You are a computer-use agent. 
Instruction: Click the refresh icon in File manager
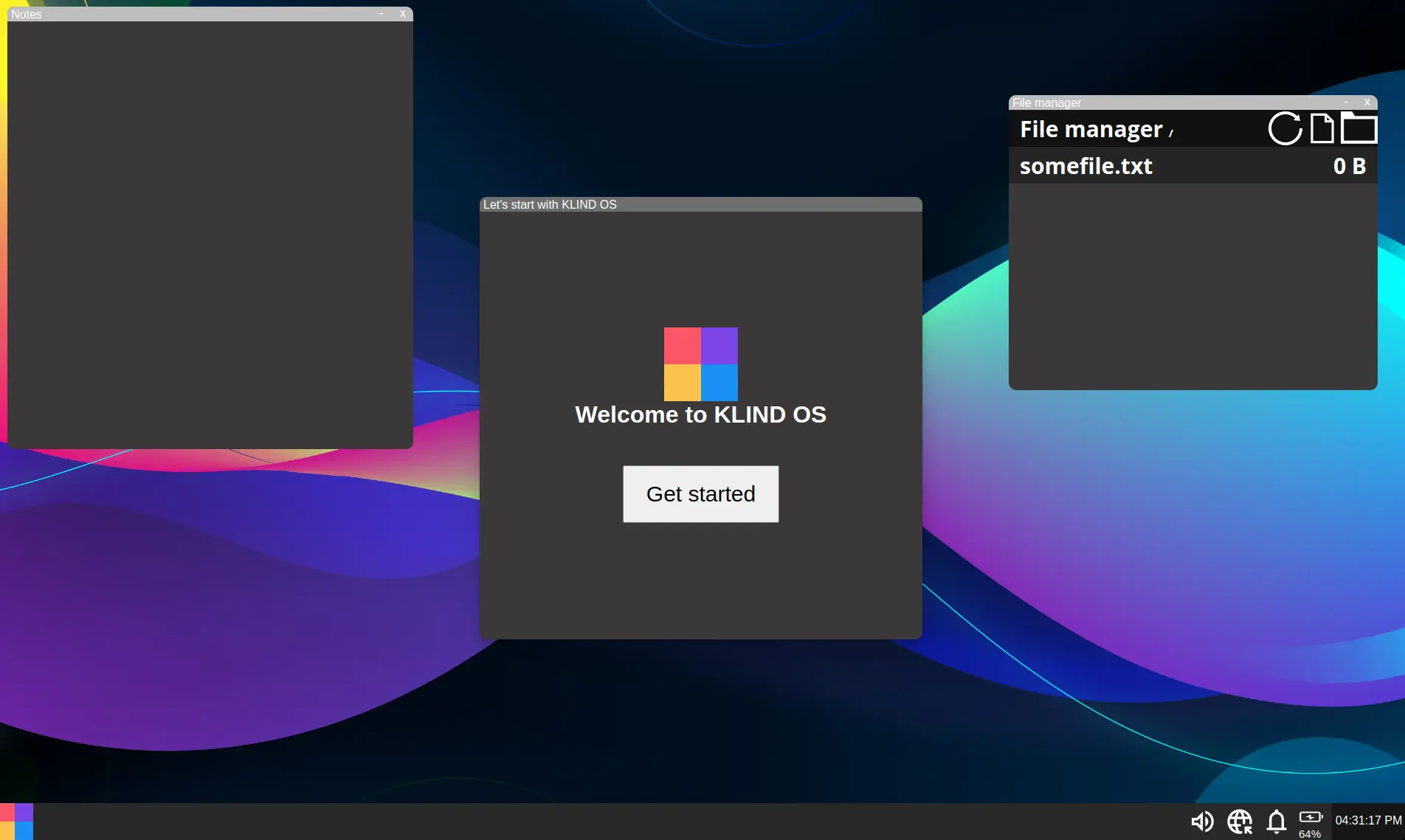1285,129
